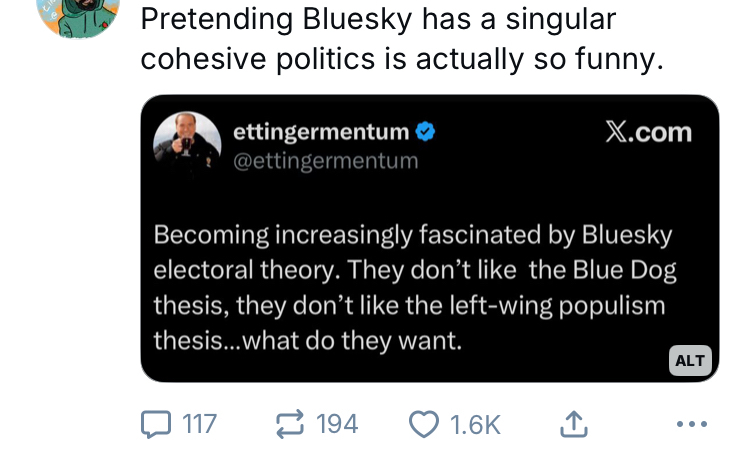Show image description via ALT badge

coord(689,360)
